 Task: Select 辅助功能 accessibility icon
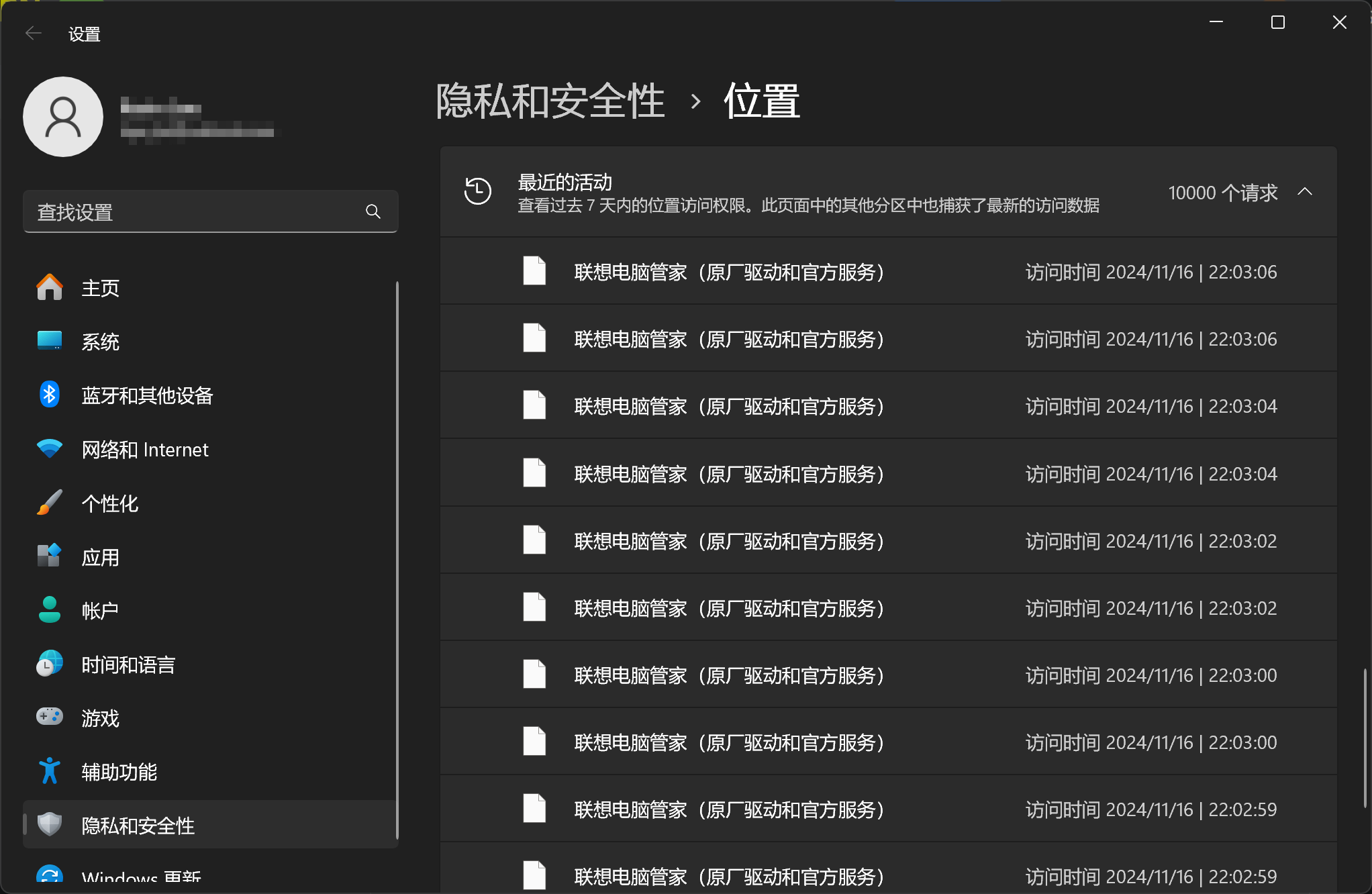coord(50,771)
